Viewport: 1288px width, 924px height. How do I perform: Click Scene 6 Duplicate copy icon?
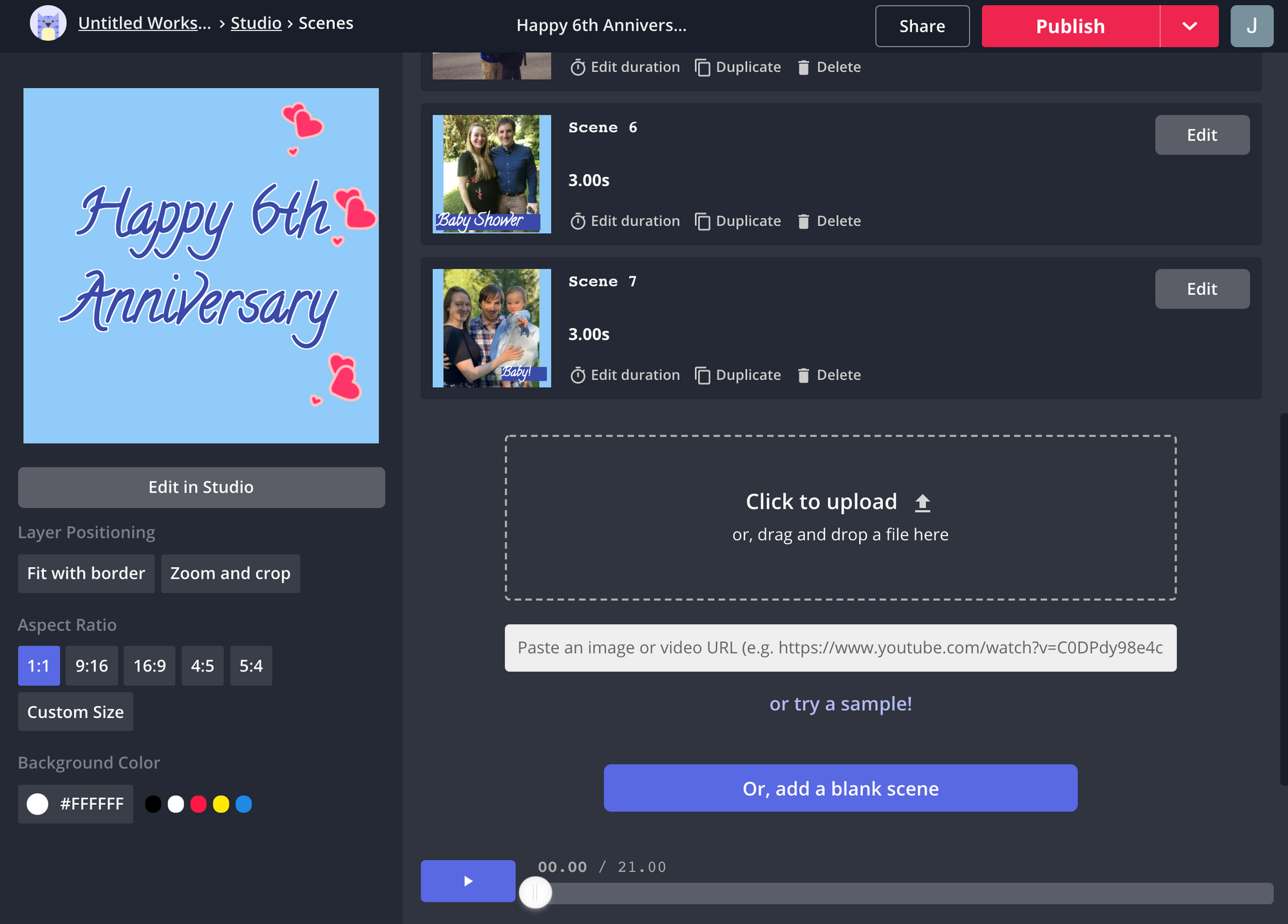tap(703, 222)
